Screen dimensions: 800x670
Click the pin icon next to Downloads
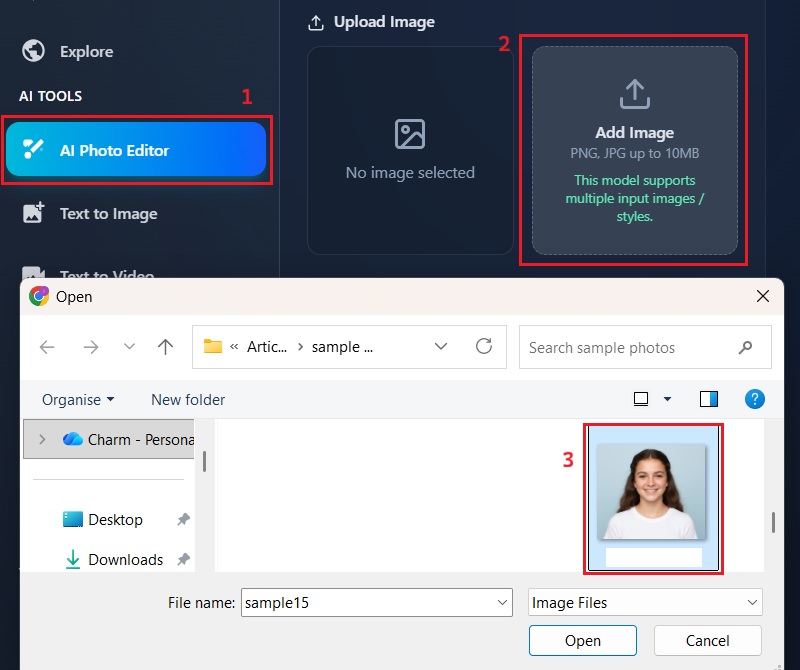point(183,559)
